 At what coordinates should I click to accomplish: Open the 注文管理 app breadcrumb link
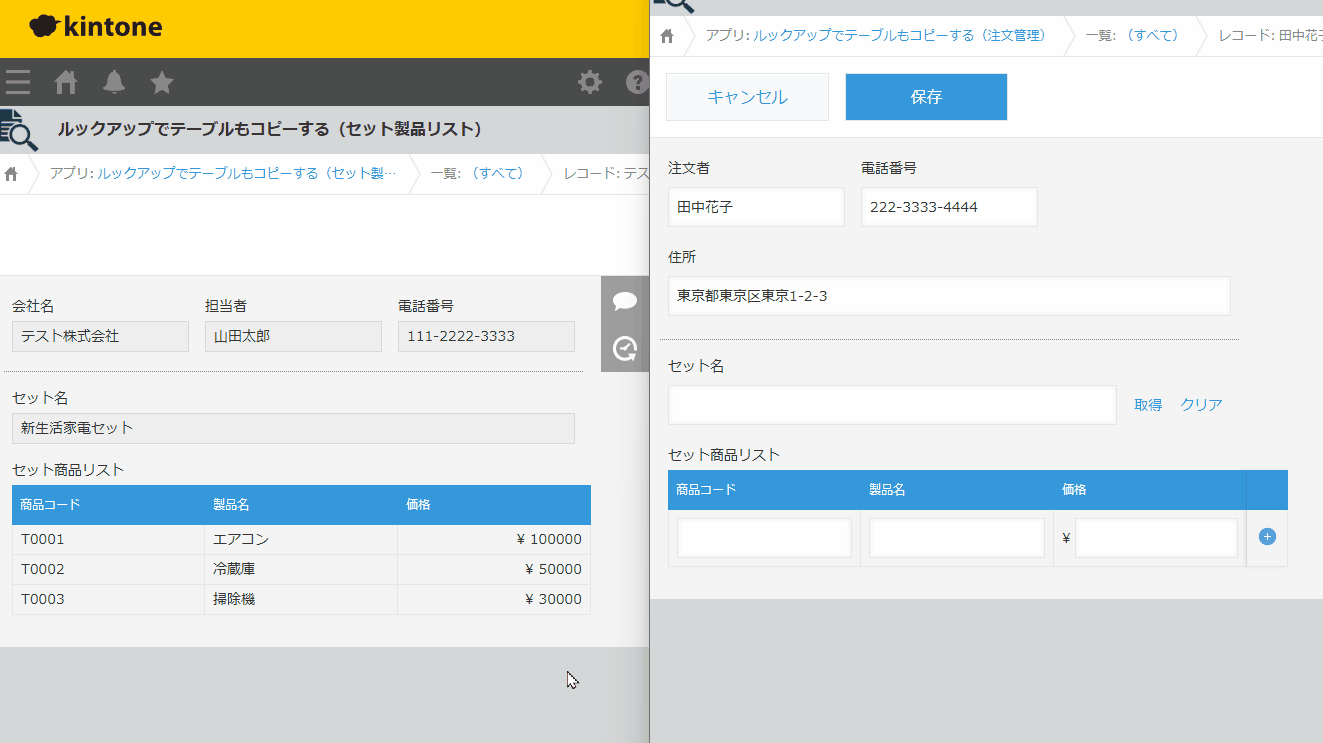875,36
